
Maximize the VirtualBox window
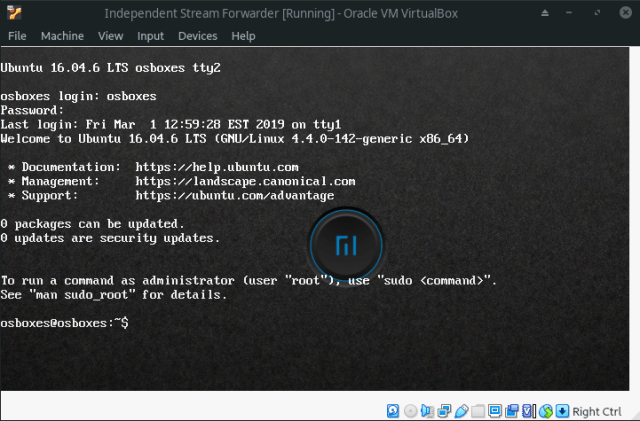pos(597,13)
